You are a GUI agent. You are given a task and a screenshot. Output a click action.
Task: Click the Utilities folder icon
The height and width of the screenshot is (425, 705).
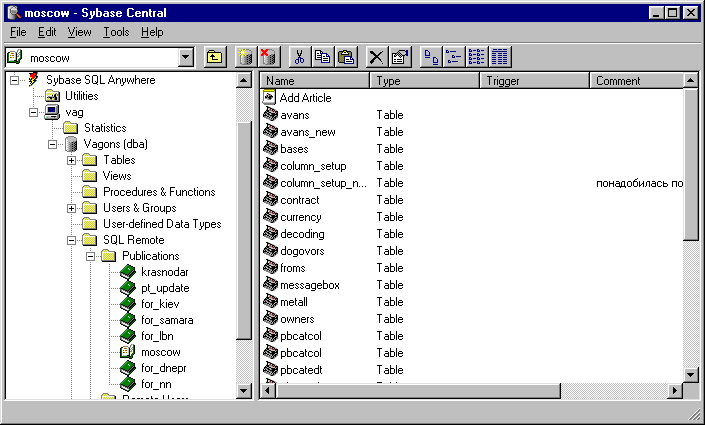[52, 96]
